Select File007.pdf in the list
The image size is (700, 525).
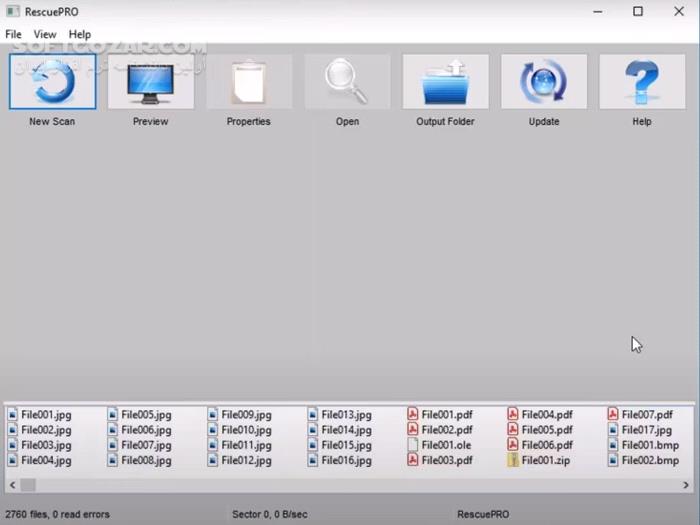640,415
